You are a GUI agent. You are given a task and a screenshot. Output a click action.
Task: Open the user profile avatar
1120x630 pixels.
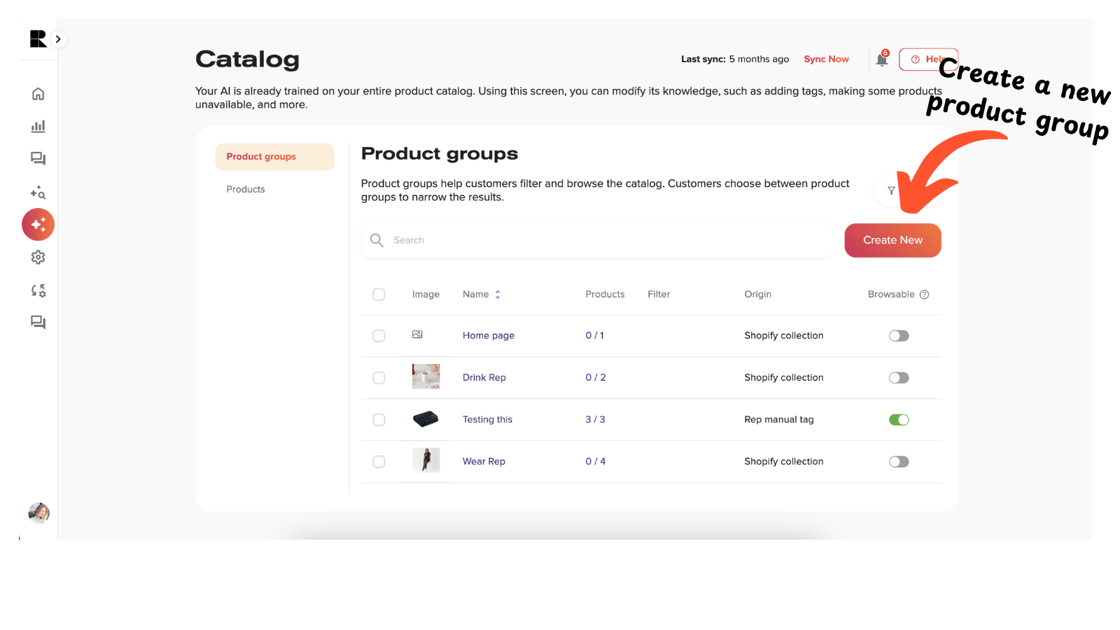39,512
